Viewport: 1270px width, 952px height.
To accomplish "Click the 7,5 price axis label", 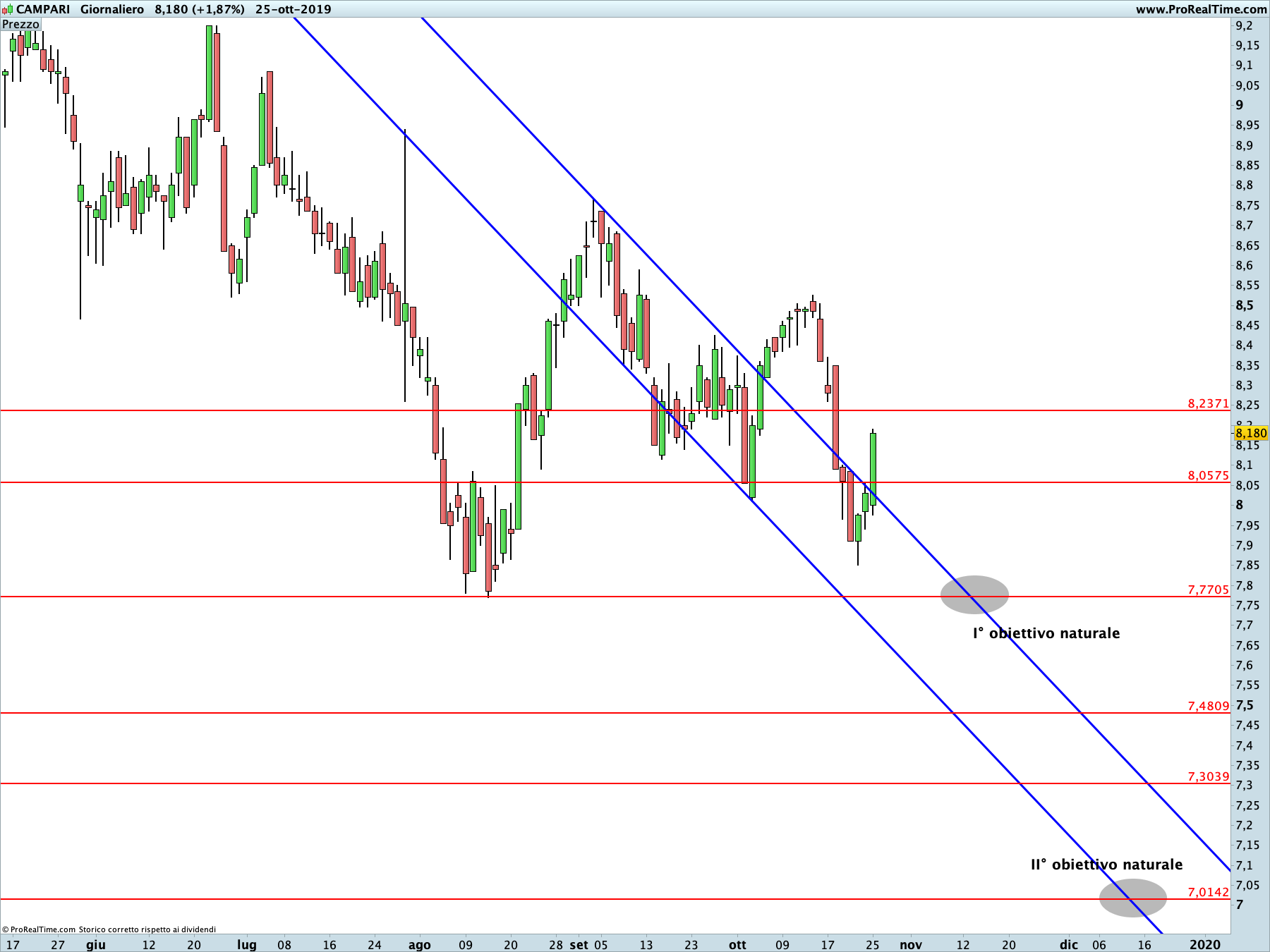I will click(x=1245, y=705).
